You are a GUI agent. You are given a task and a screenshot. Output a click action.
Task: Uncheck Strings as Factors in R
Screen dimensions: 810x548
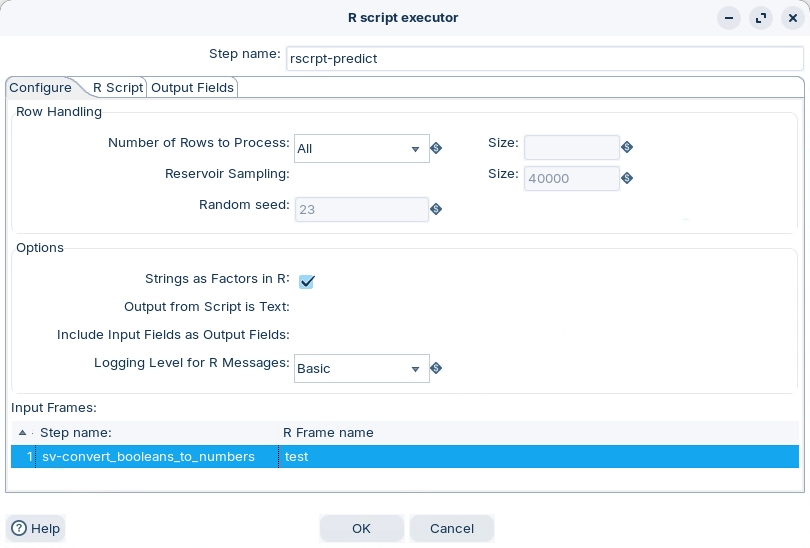307,282
